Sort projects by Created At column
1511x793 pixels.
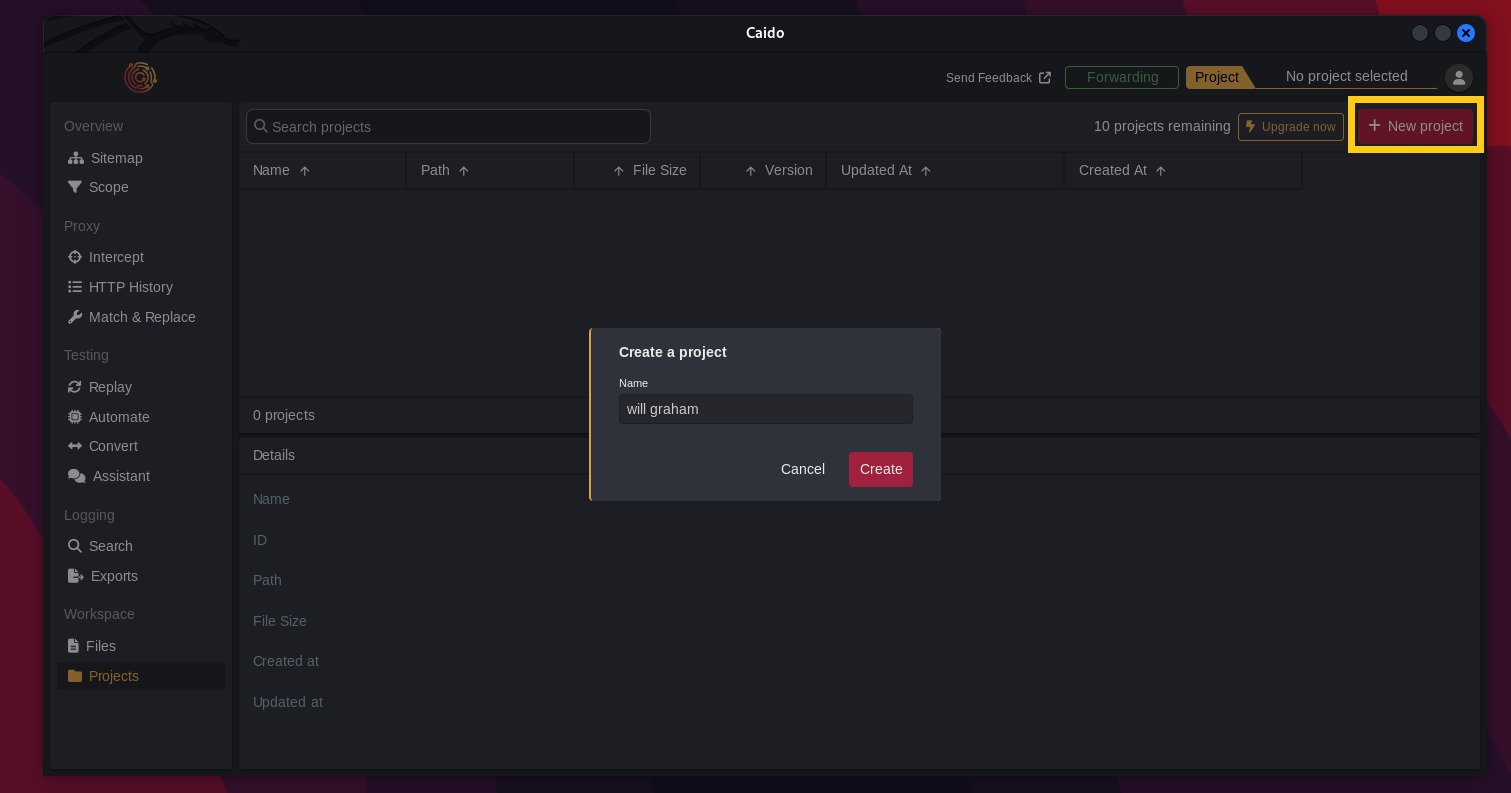[x=1183, y=170]
